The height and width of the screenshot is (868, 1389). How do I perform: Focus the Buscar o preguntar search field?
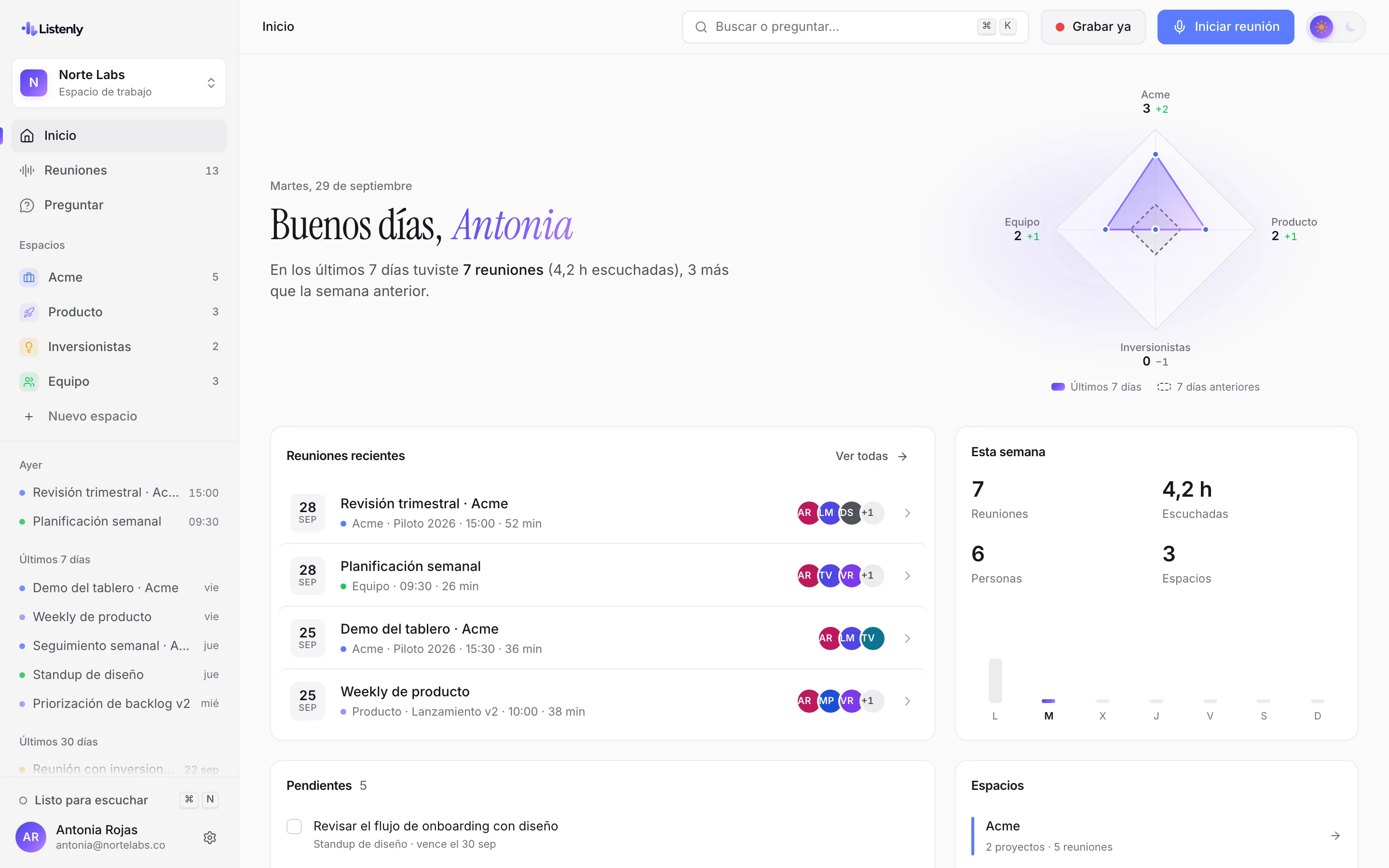tap(855, 27)
